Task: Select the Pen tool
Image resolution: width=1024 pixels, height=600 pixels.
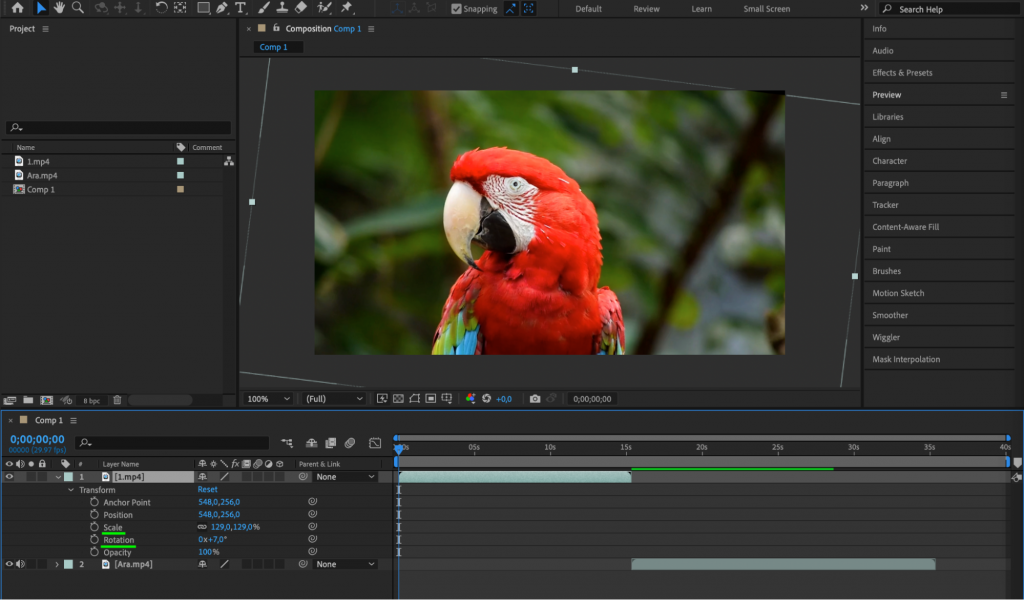Action: 222,8
